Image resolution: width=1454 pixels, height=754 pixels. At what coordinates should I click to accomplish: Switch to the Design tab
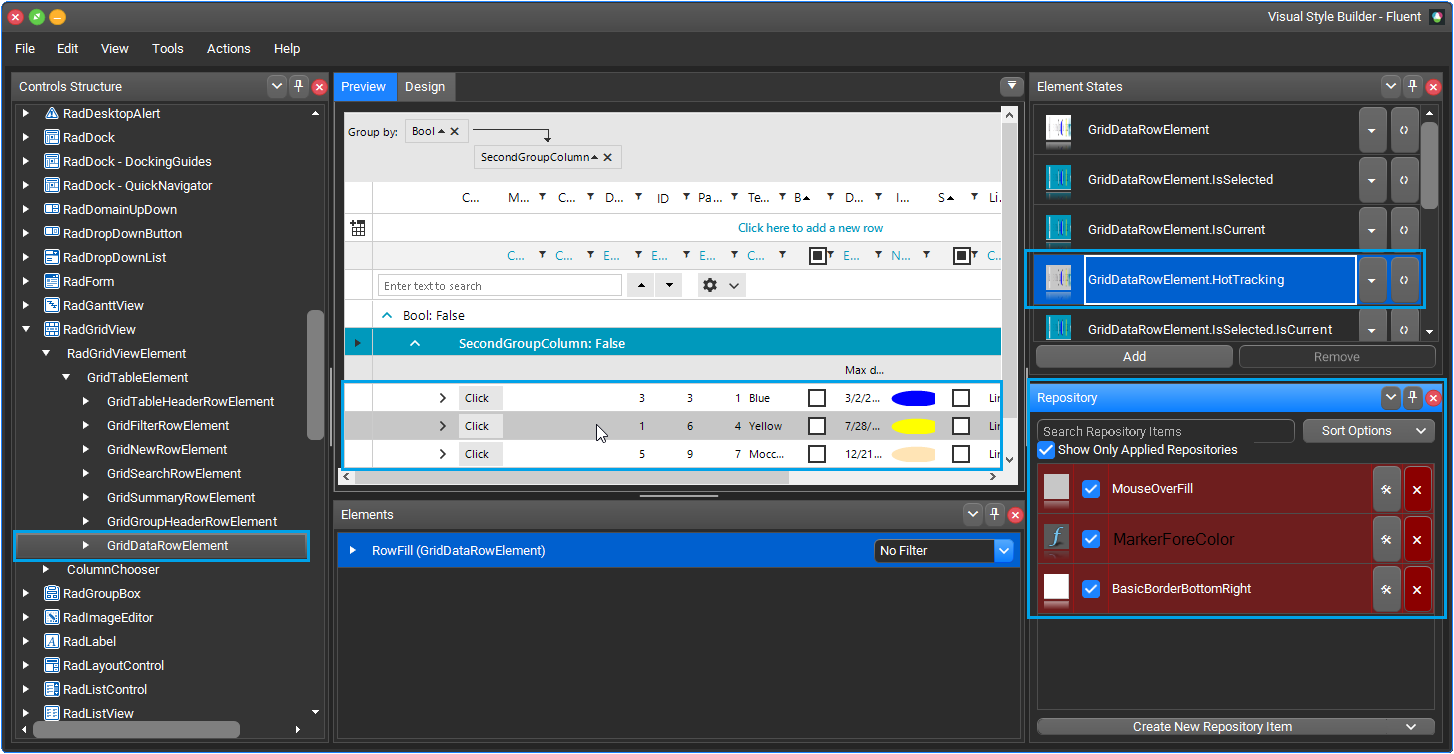pyautogui.click(x=425, y=87)
